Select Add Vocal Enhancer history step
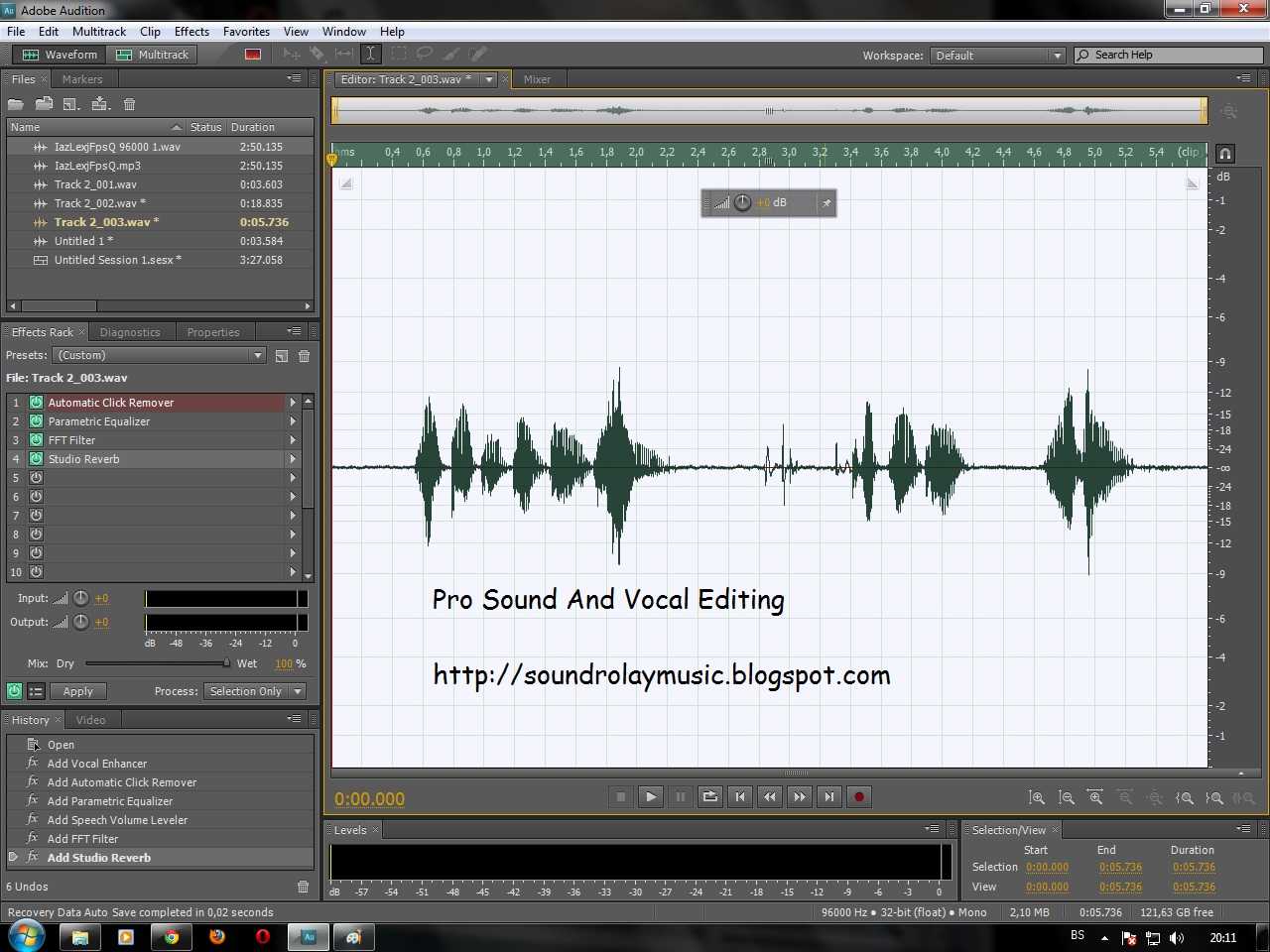 [x=97, y=764]
